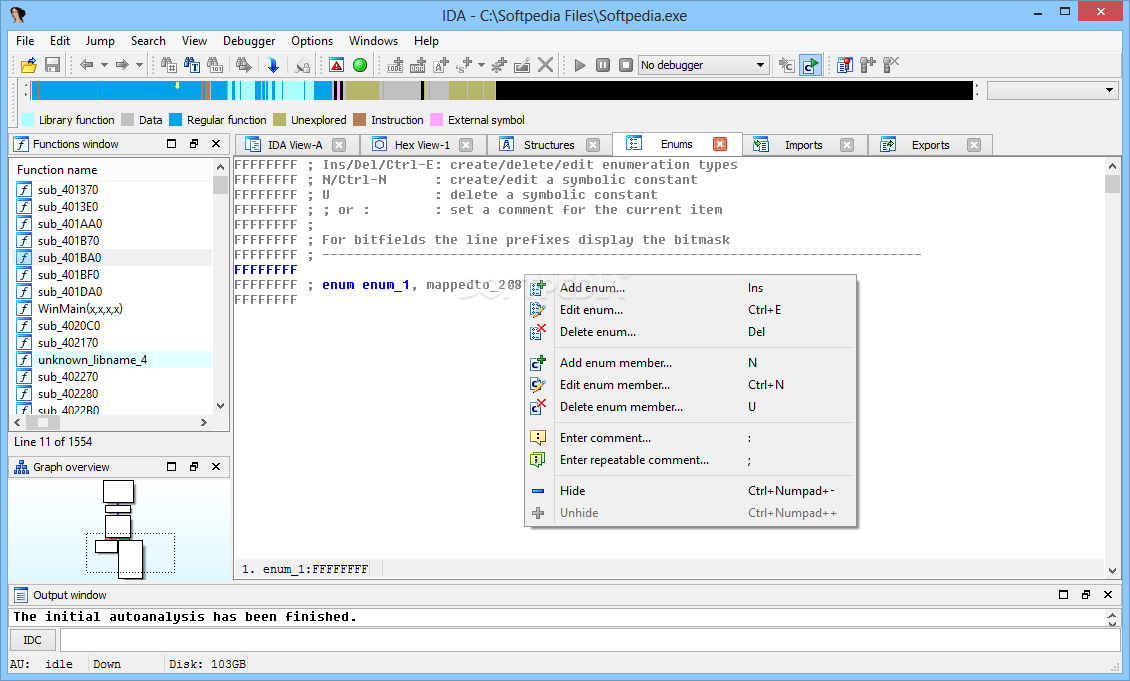The image size is (1130, 681).
Task: Click the IDC command input field
Action: point(589,640)
